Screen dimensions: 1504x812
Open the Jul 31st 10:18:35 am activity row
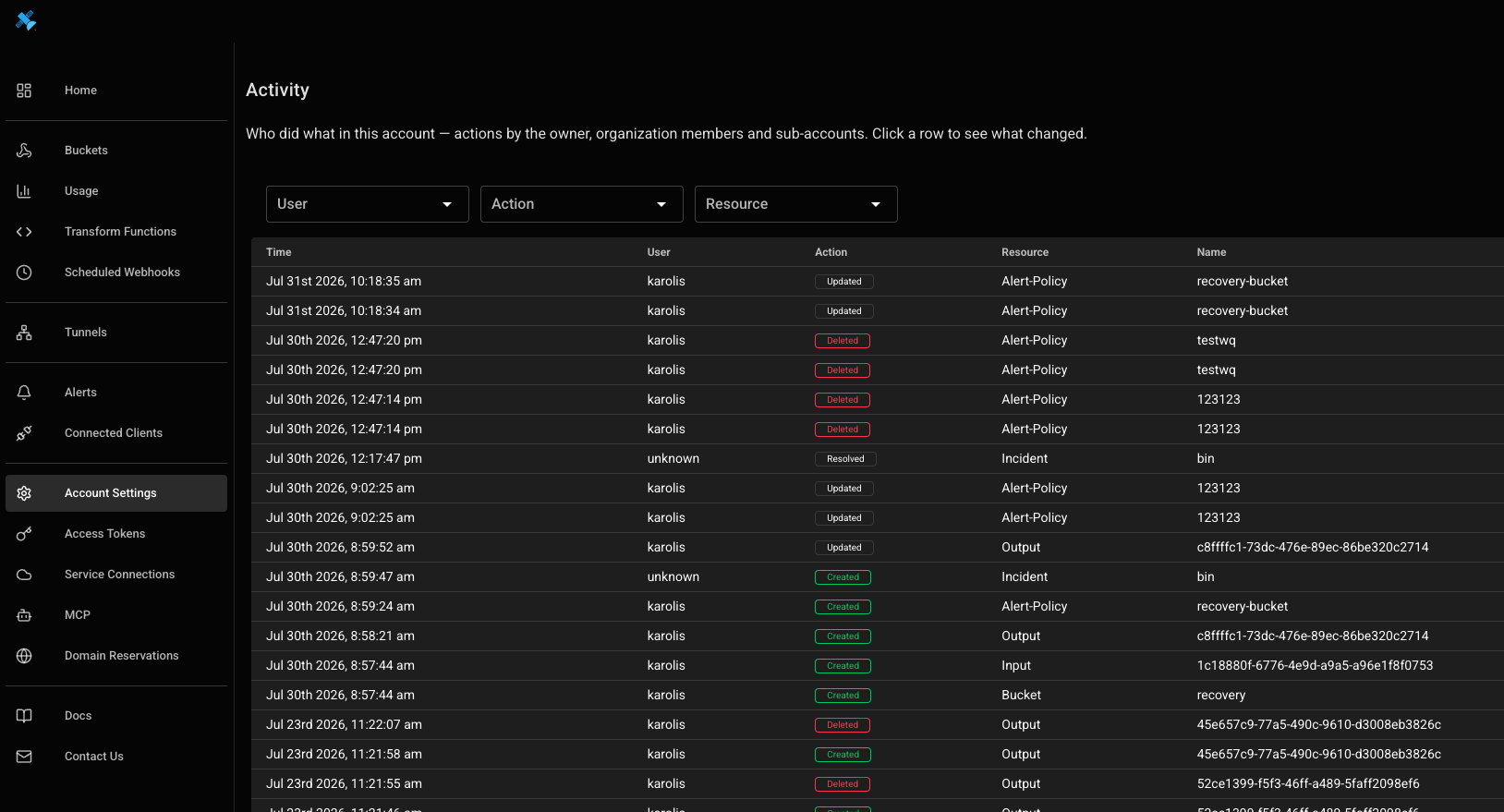click(878, 282)
